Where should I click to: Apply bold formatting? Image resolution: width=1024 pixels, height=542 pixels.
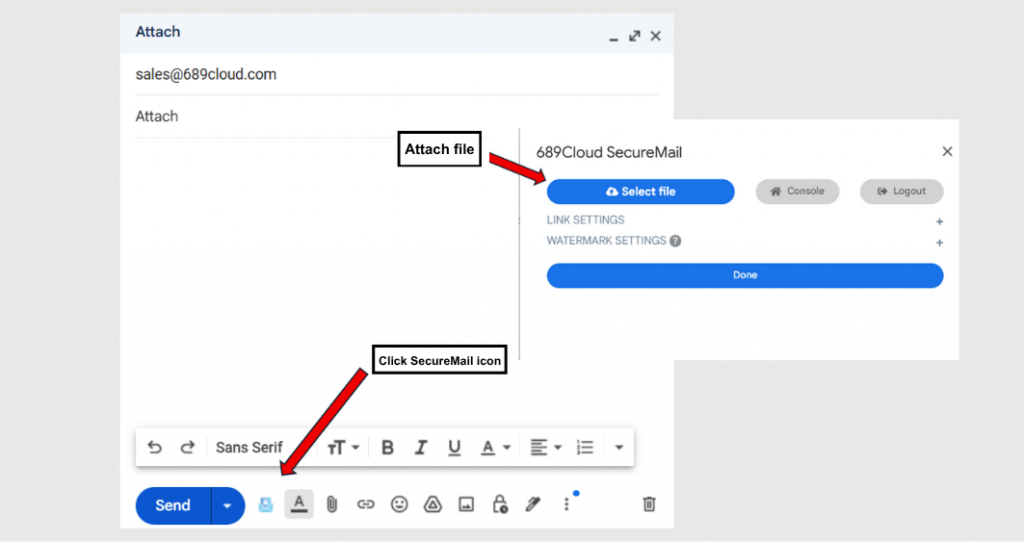[387, 447]
